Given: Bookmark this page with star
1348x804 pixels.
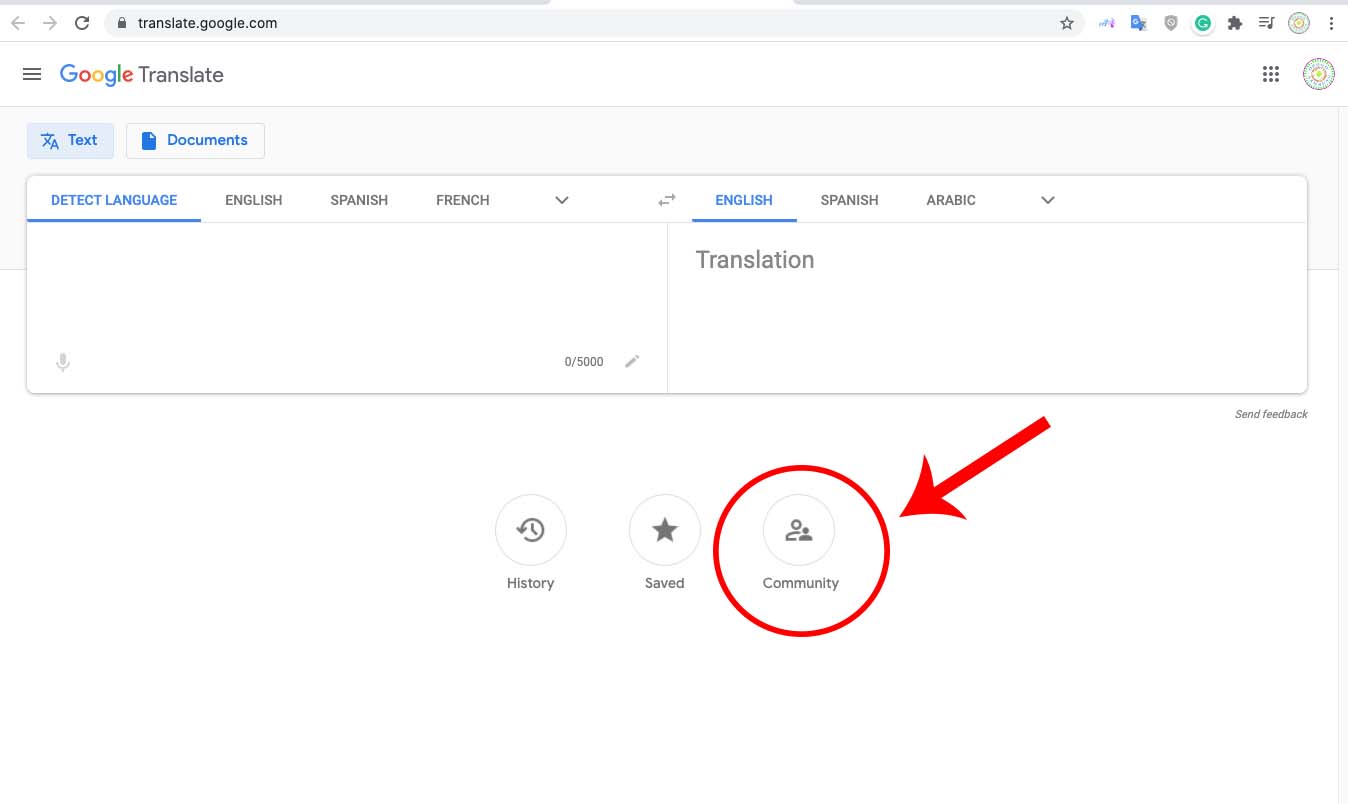Looking at the screenshot, I should 1067,22.
